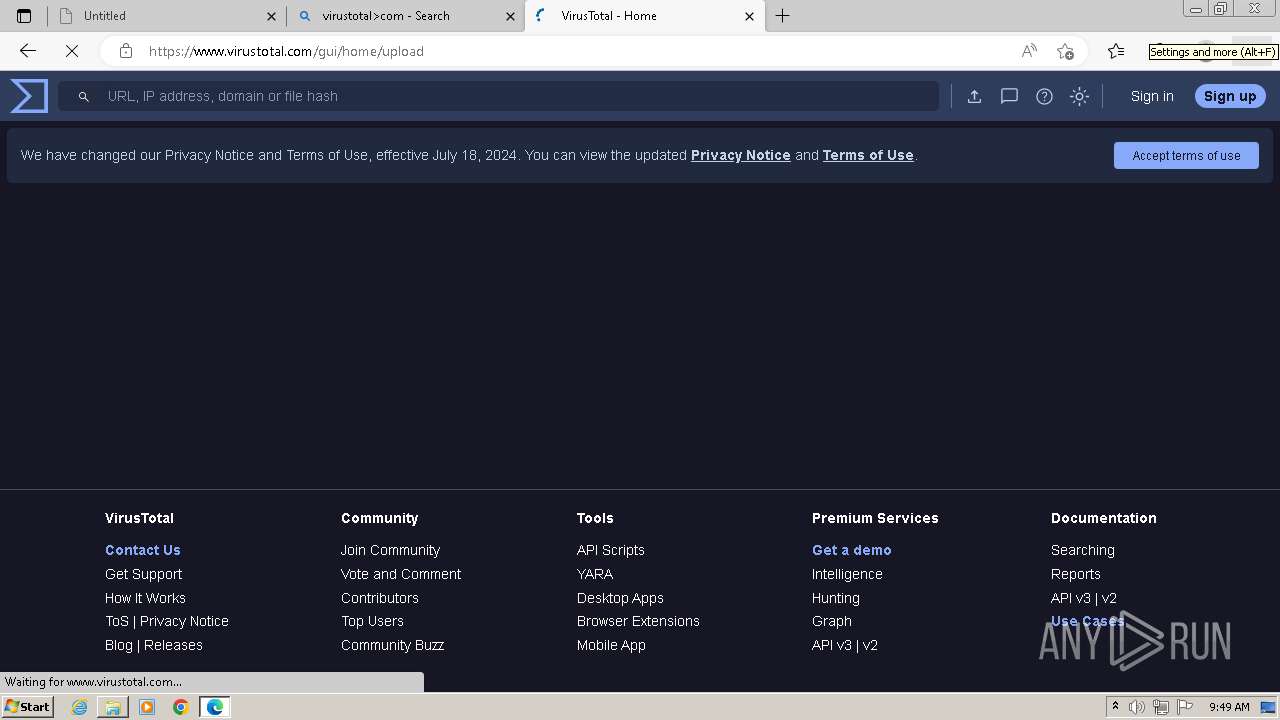1280x720 pixels.
Task: Open Contact Us footer link
Action: coord(143,550)
